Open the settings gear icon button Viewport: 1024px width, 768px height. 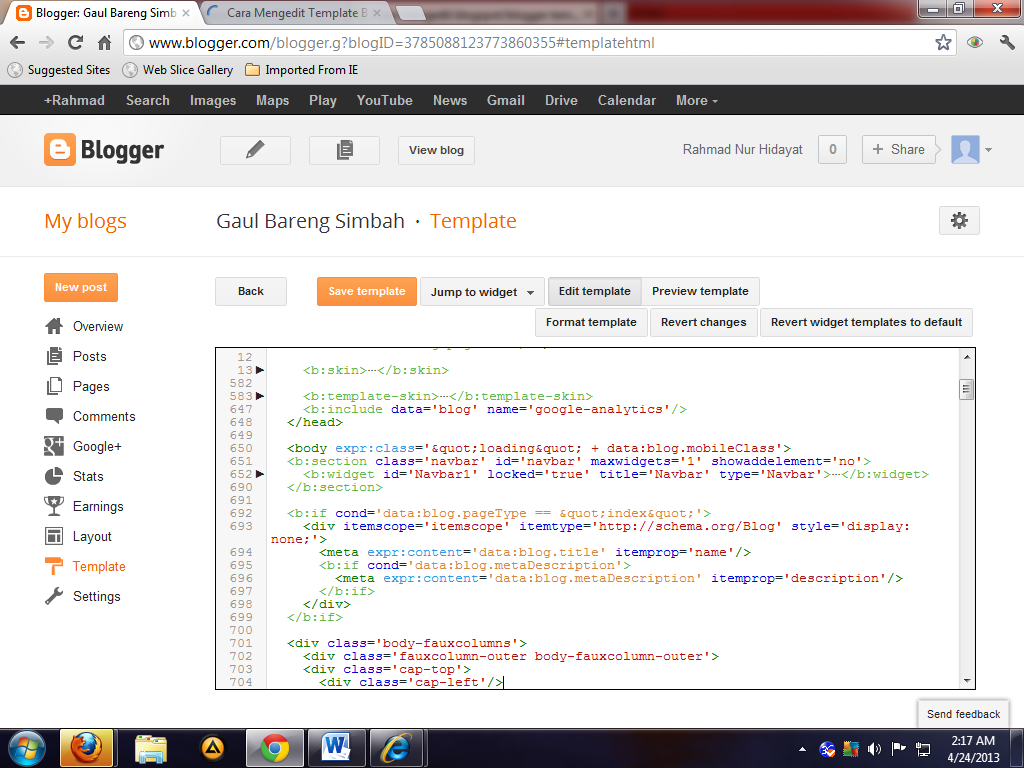(959, 221)
